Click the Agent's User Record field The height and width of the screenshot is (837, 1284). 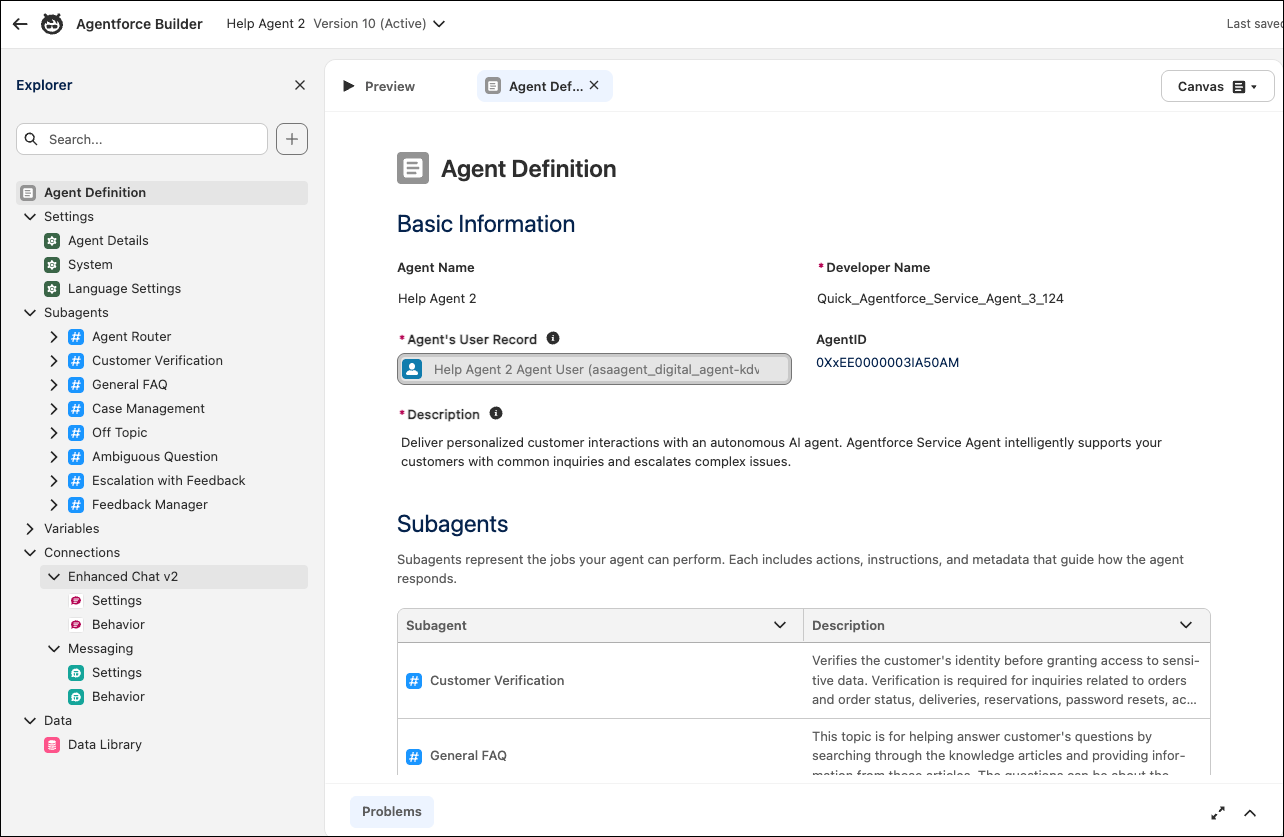tap(594, 369)
